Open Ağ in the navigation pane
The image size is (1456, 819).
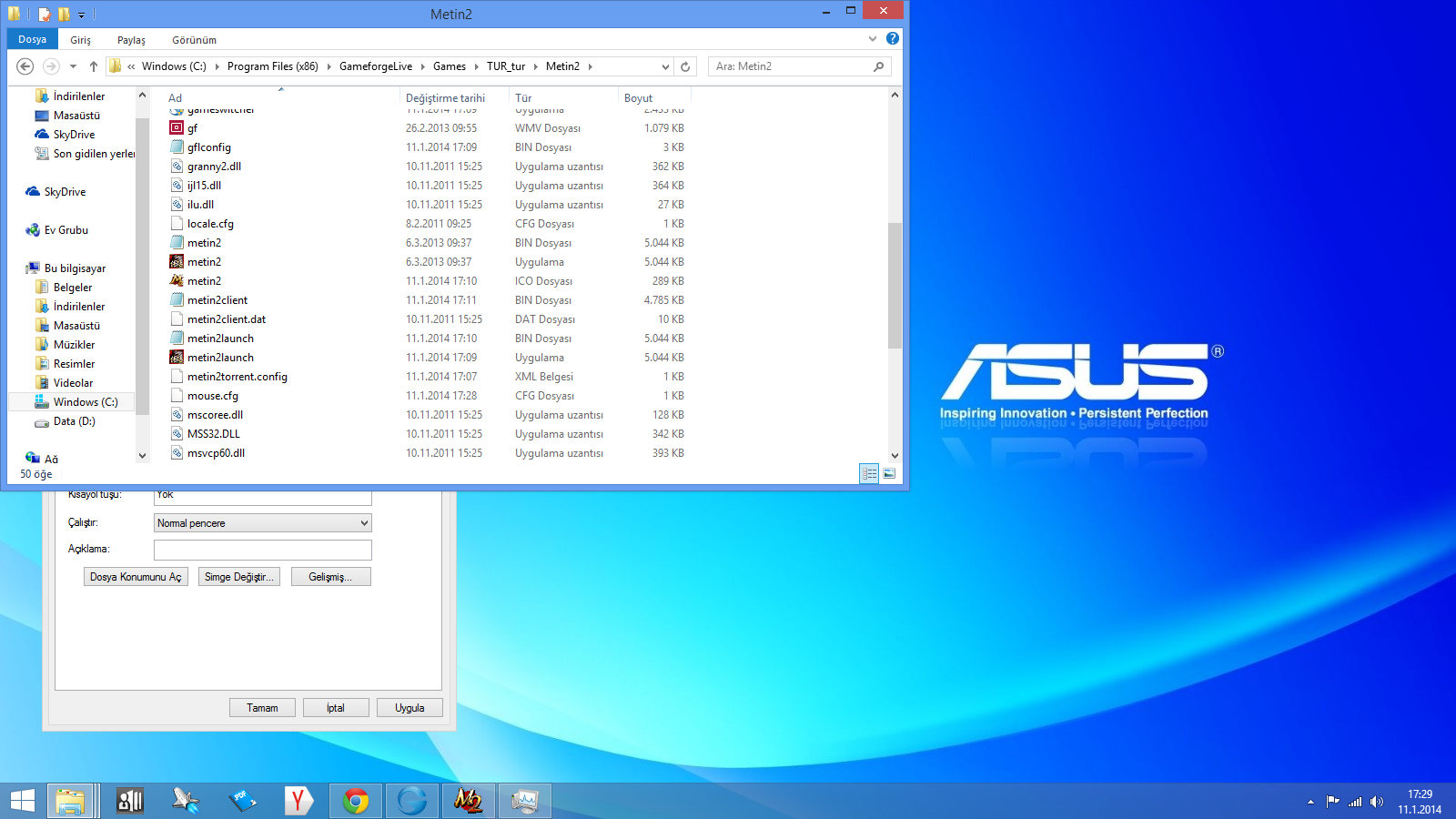tap(51, 459)
